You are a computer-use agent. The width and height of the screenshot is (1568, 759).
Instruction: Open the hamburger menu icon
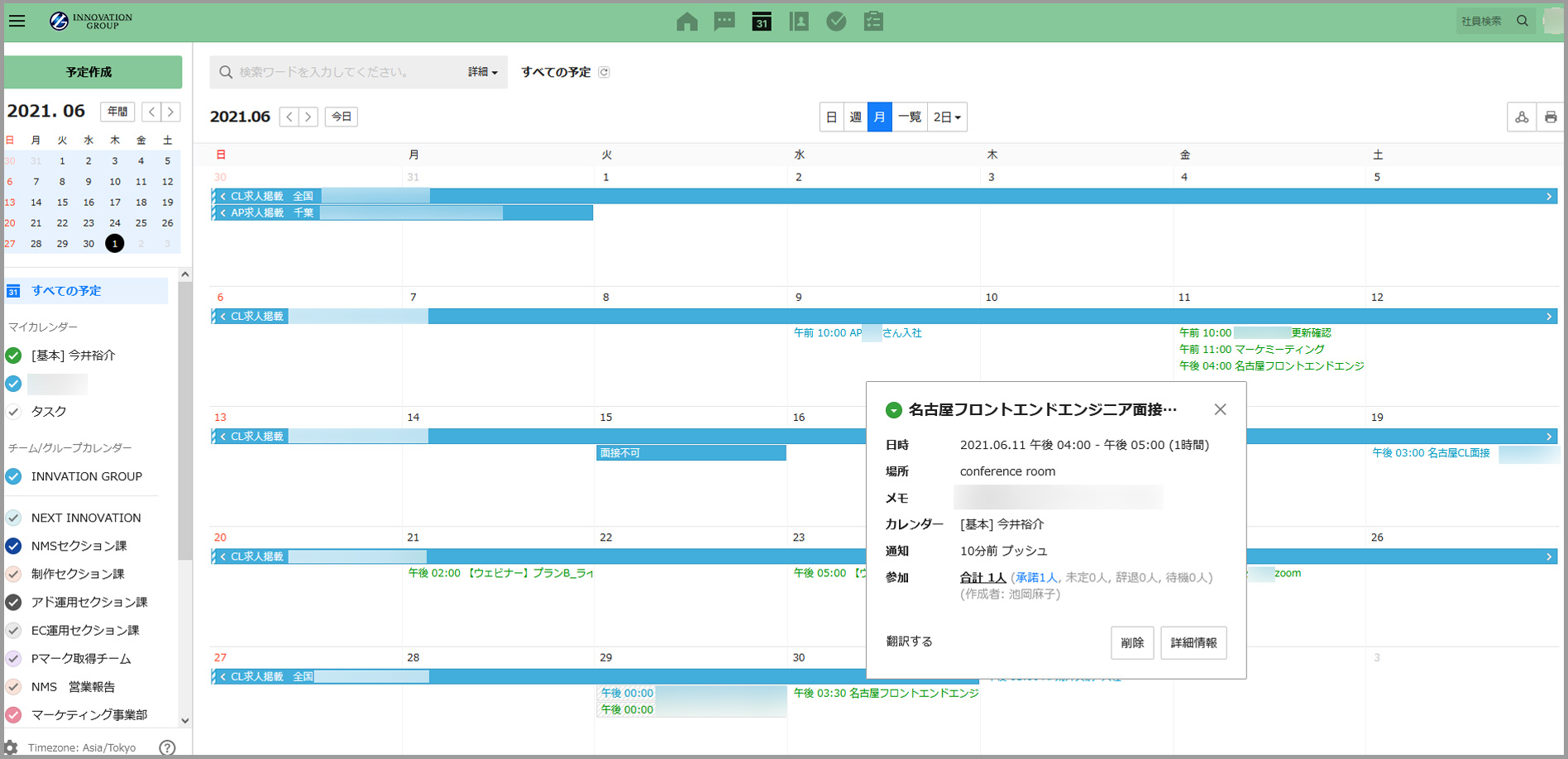tap(17, 21)
